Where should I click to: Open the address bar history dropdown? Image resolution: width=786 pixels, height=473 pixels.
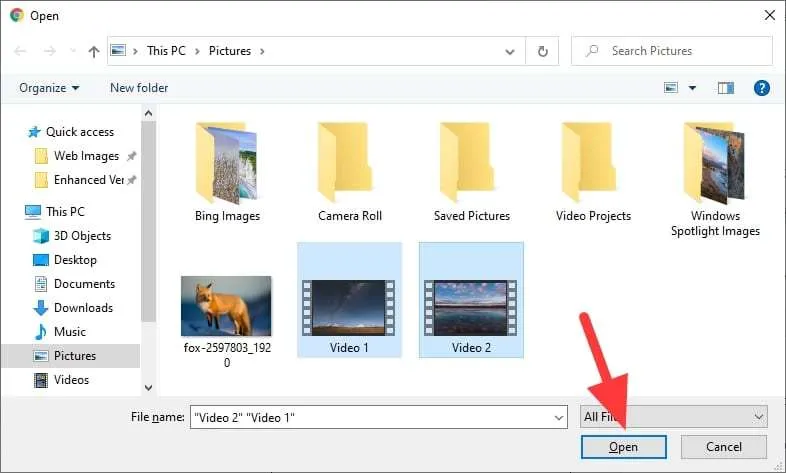point(510,51)
